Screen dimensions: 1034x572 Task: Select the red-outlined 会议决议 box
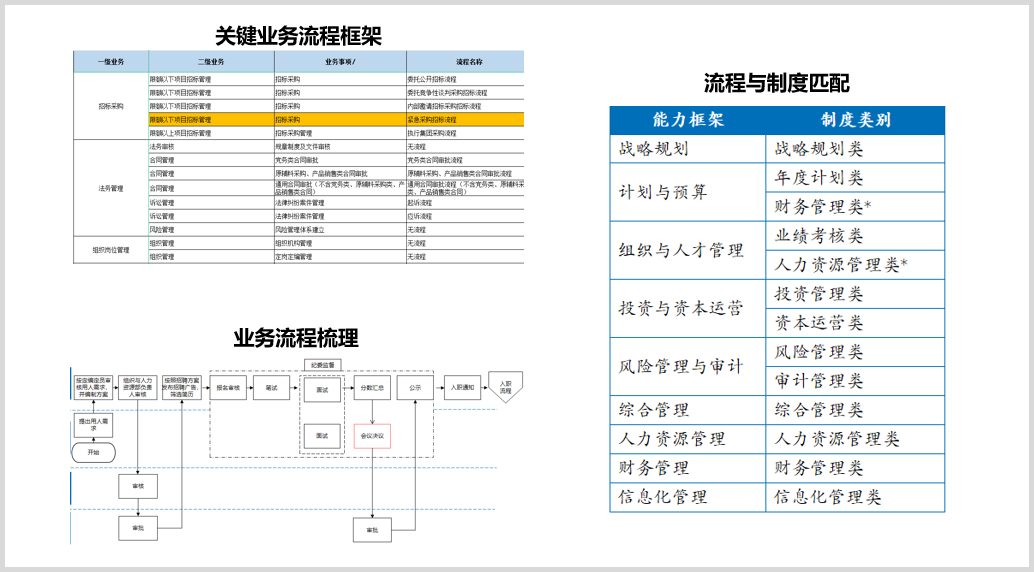tap(371, 437)
